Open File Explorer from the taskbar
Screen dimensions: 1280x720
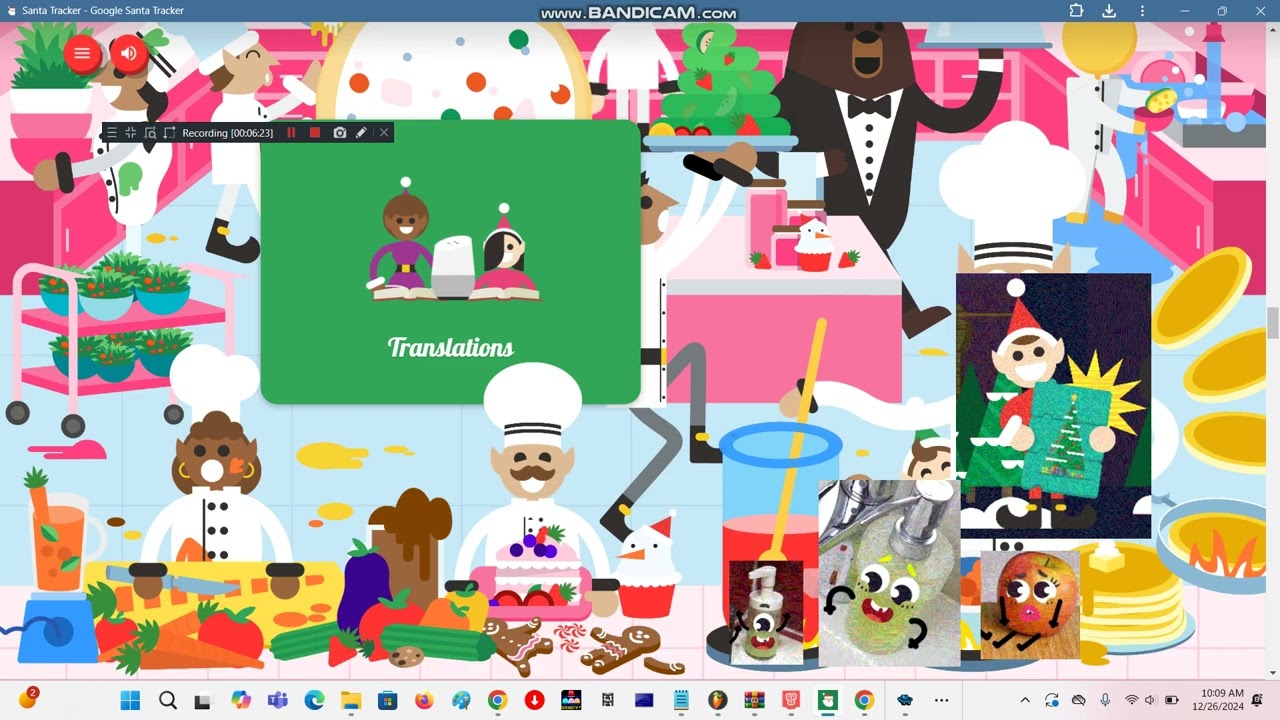tap(351, 700)
